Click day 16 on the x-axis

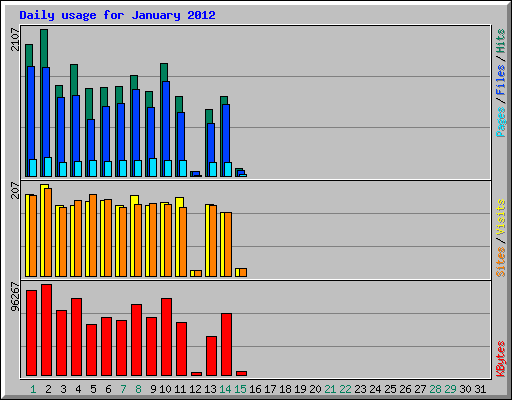255,389
